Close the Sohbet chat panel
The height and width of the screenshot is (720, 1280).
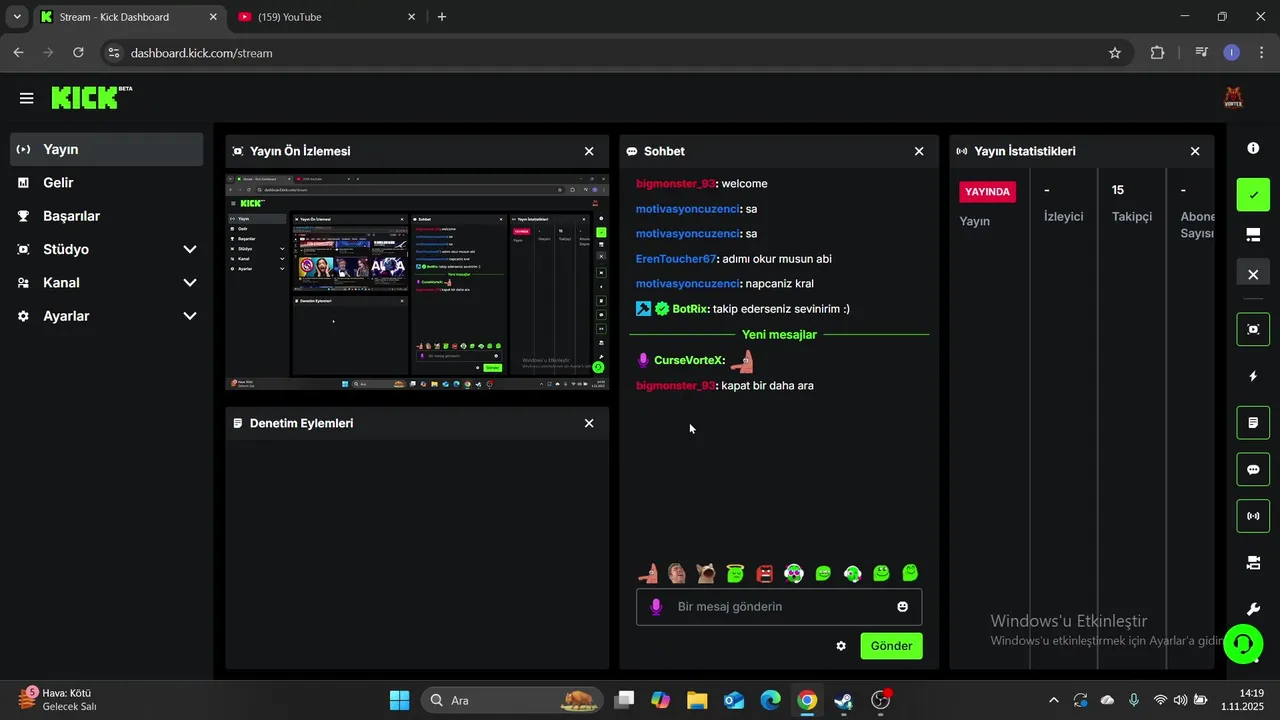[919, 151]
